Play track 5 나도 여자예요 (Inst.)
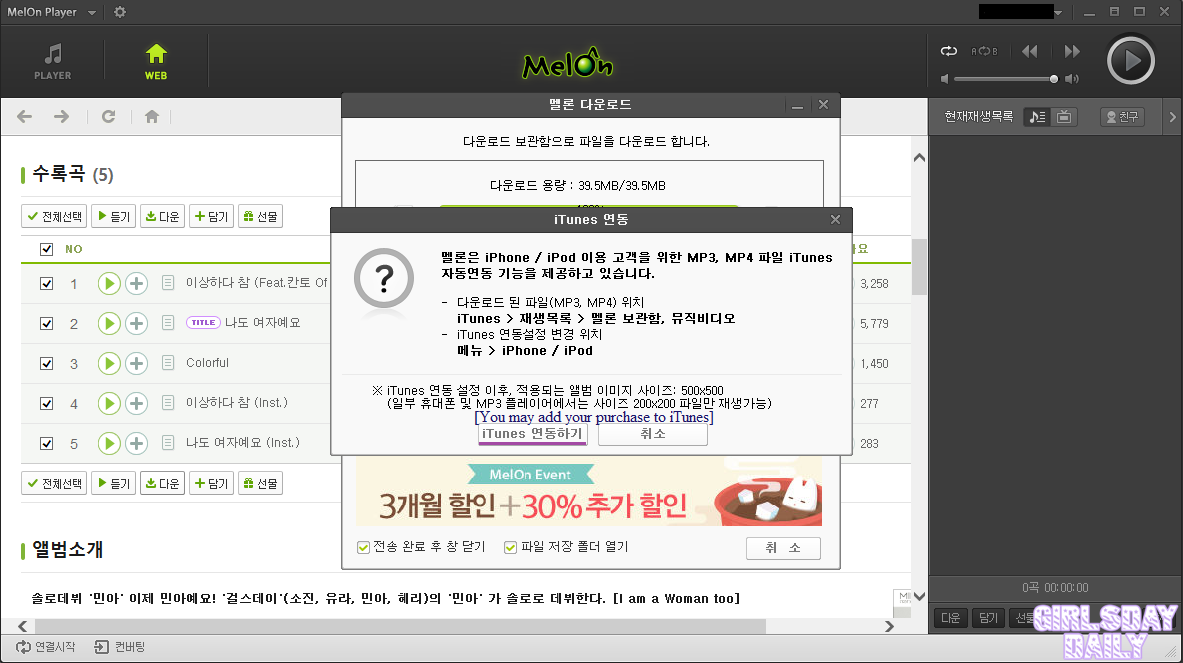The width and height of the screenshot is (1183, 663). coord(109,444)
